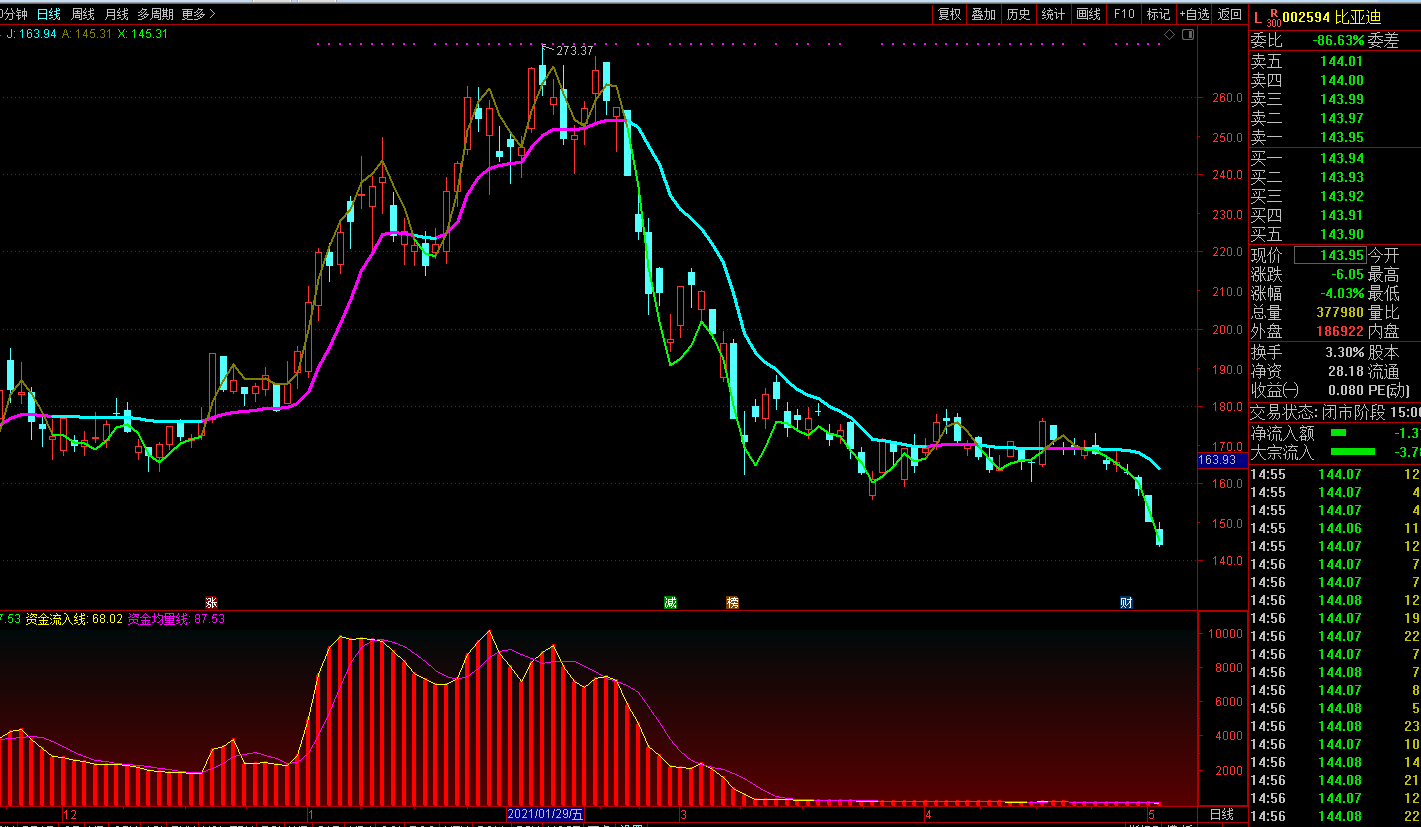1421x827 pixels.
Task: Click the 净资 28.18 value
Action: point(1347,371)
